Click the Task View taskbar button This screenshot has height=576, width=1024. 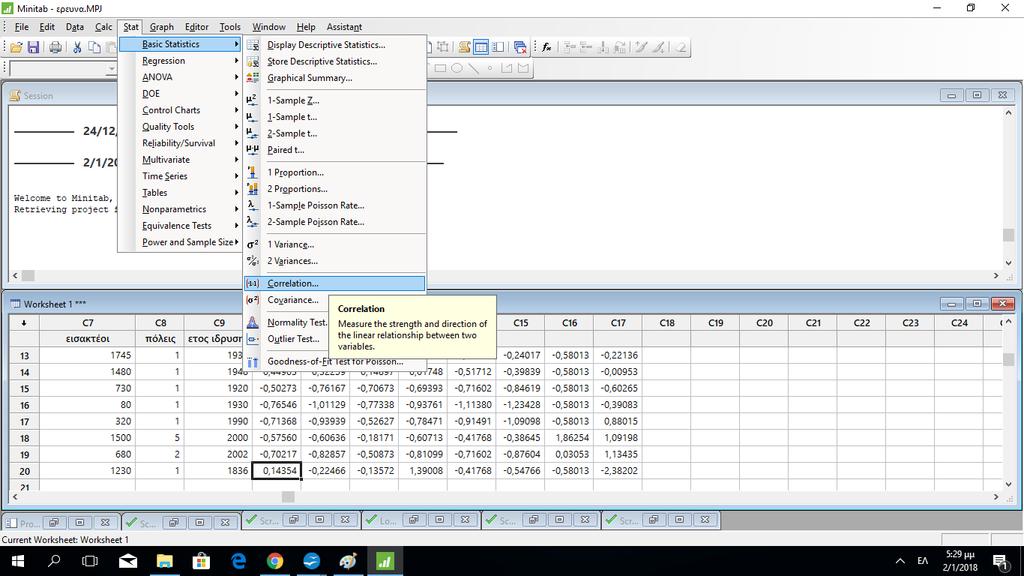tap(90, 561)
